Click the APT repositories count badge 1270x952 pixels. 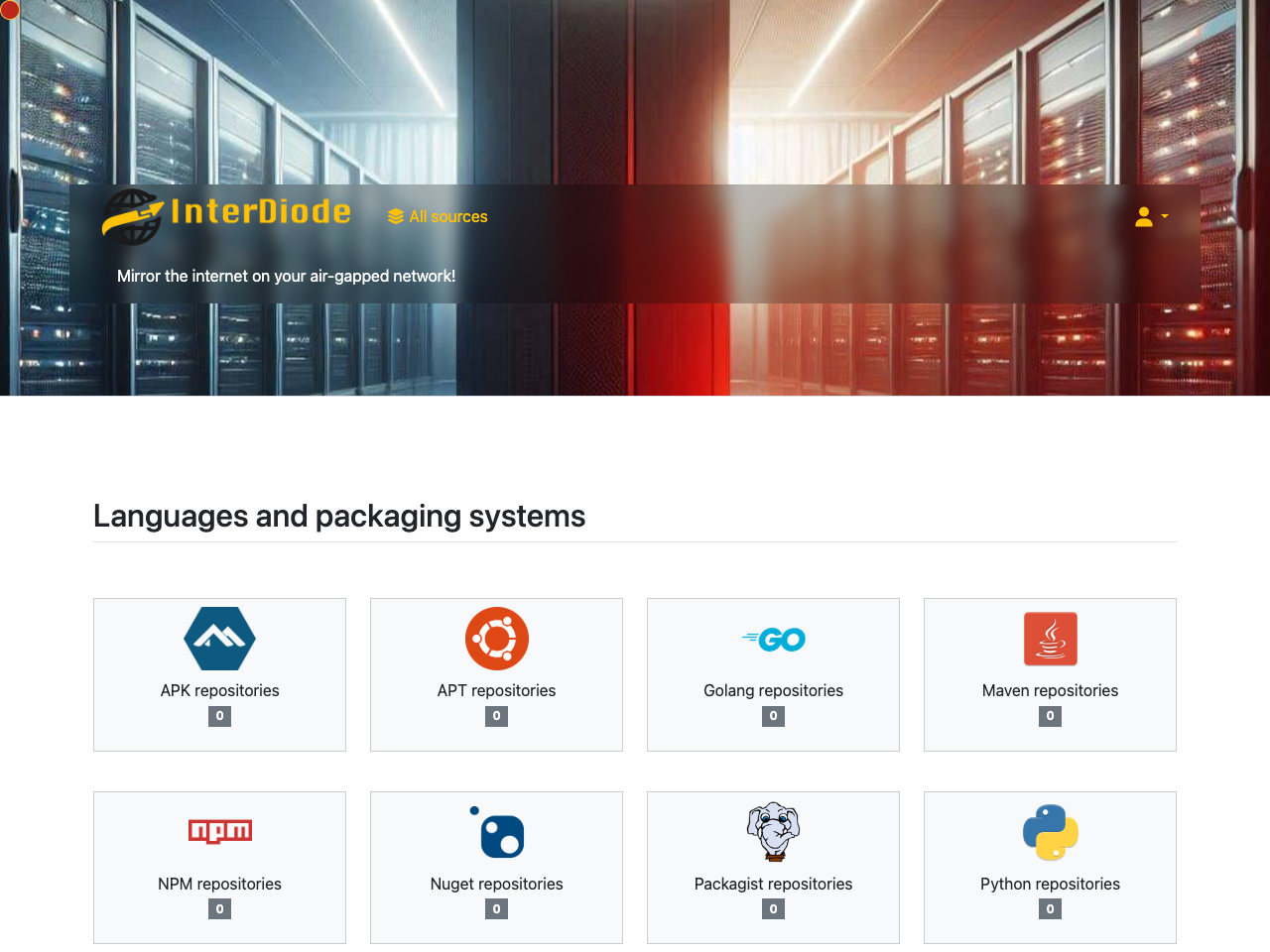pyautogui.click(x=496, y=716)
